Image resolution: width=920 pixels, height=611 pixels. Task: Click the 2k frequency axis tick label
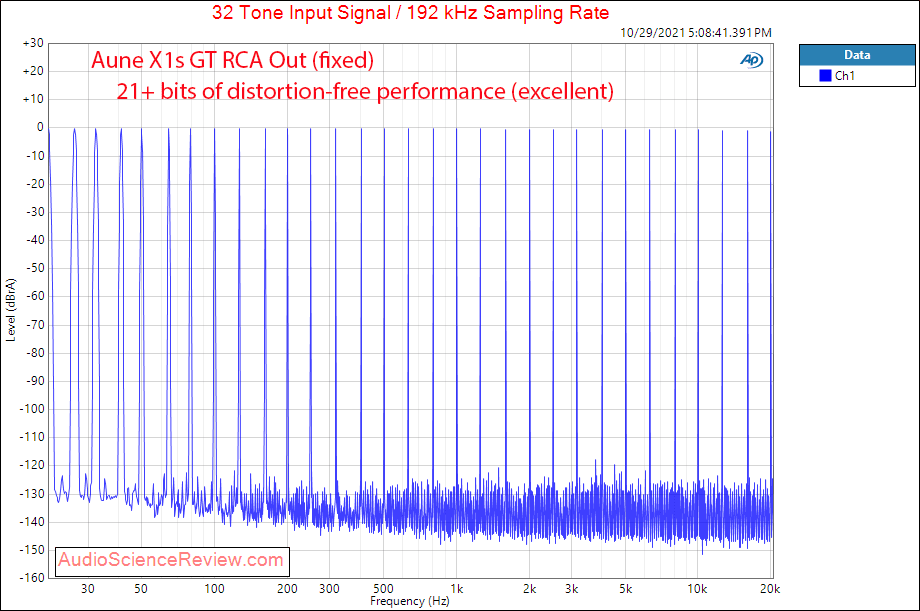point(529,589)
